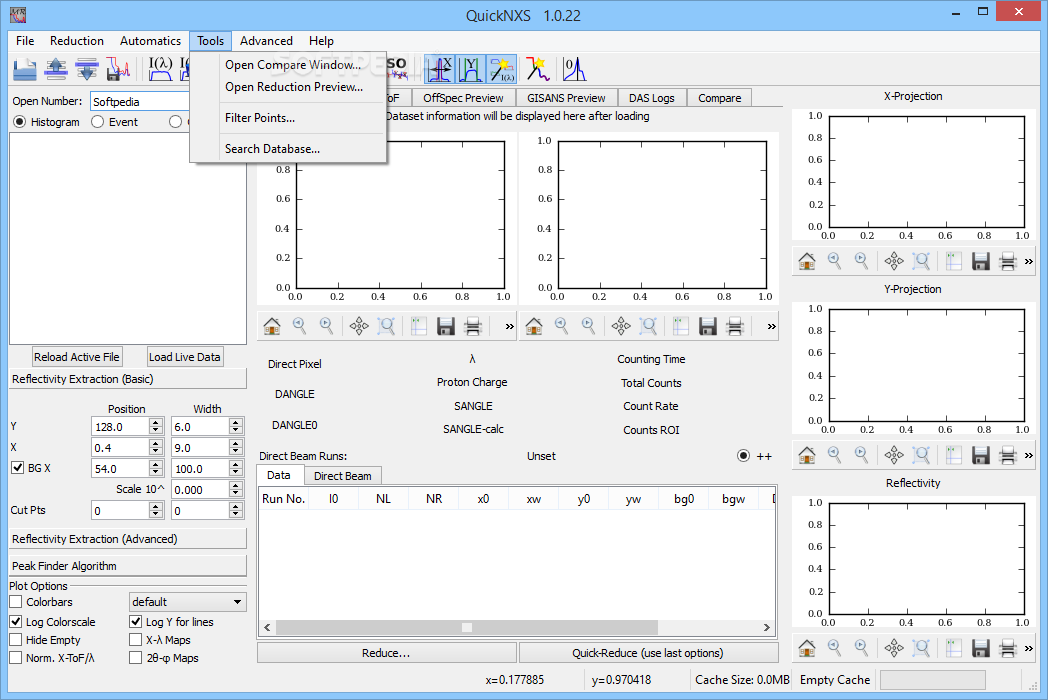Enable the 2θ-φ Maps checkbox
This screenshot has height=700, width=1048.
click(x=136, y=658)
